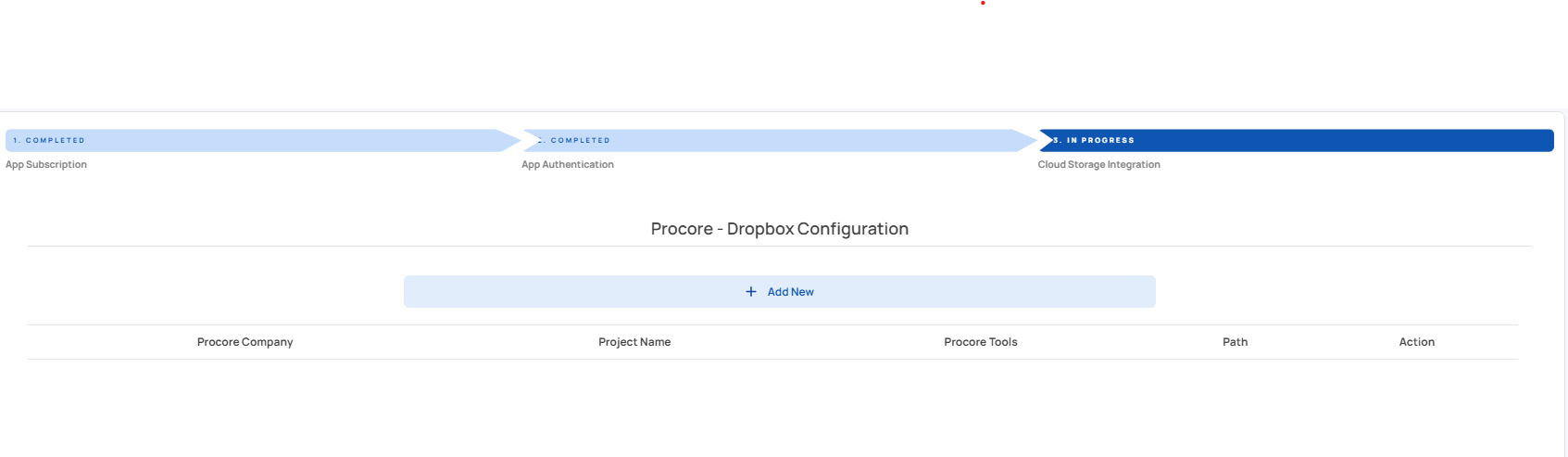Click the Cloud Storage Integration label

pyautogui.click(x=1098, y=164)
